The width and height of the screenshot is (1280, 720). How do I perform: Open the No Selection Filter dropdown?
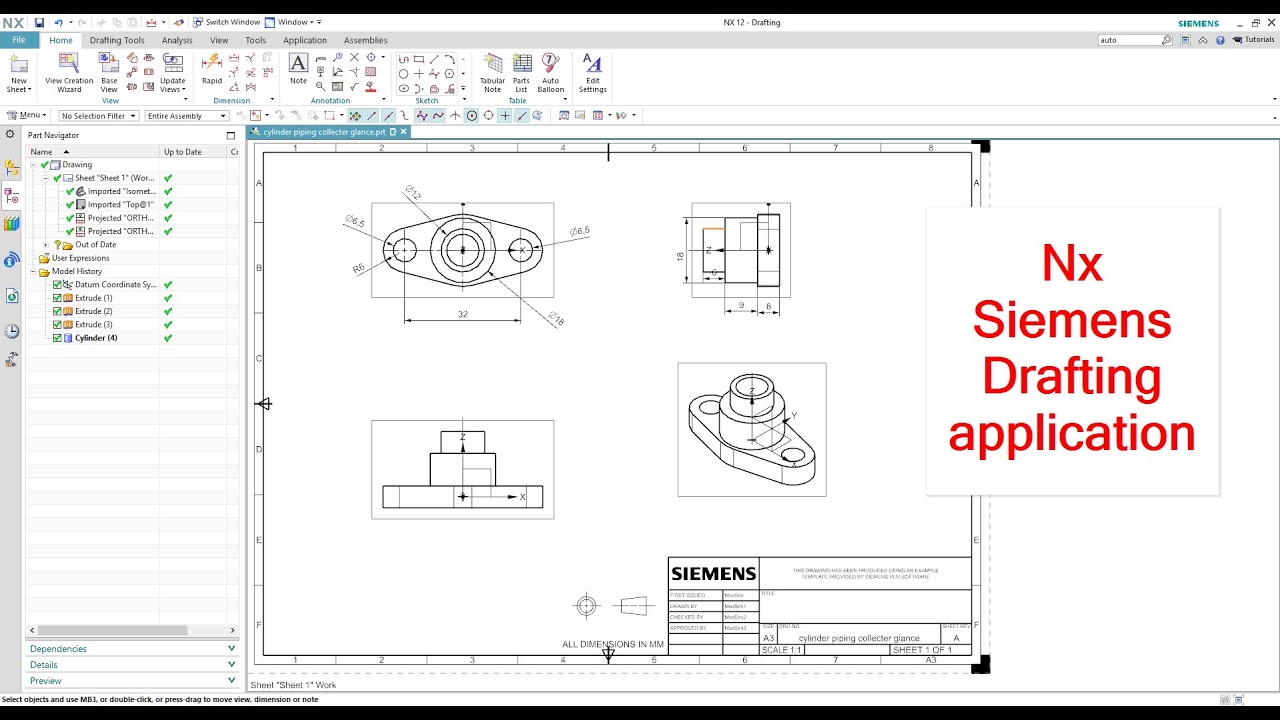98,116
